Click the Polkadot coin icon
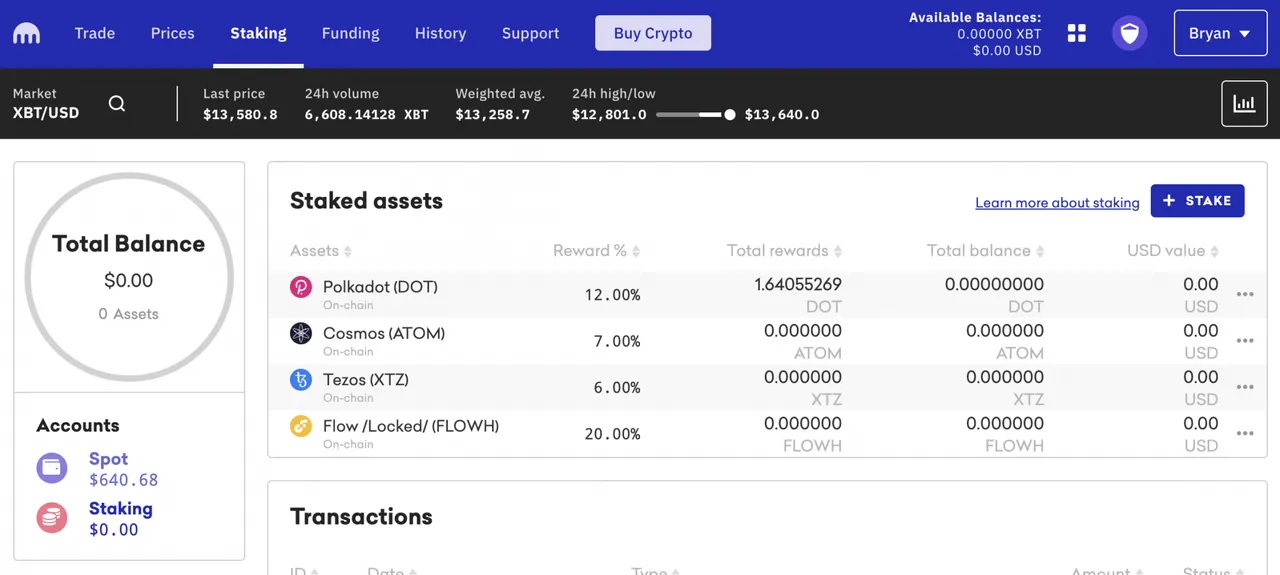Image resolution: width=1280 pixels, height=575 pixels. (301, 287)
